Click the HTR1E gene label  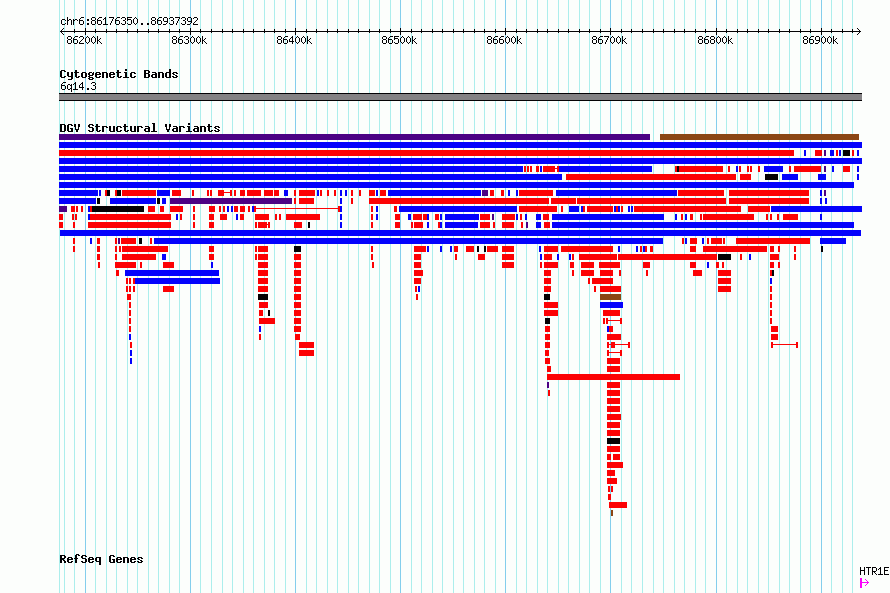coord(874,571)
